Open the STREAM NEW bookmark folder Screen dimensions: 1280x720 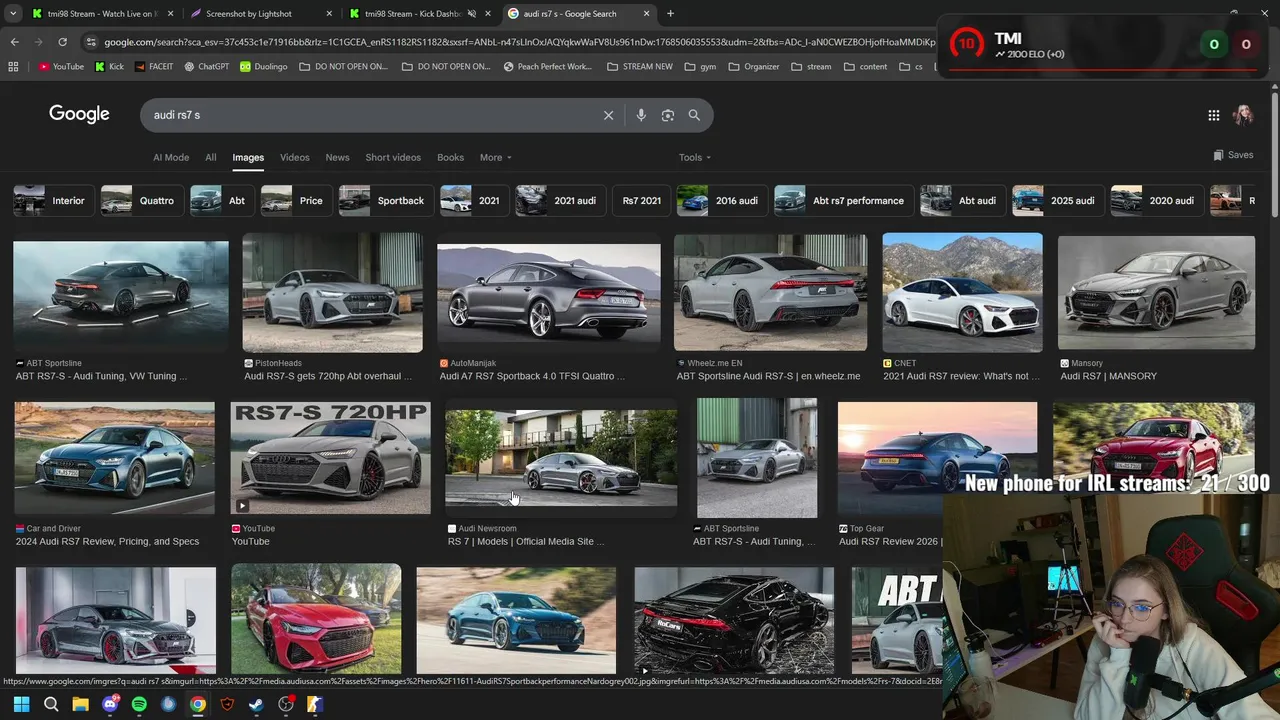(x=640, y=67)
